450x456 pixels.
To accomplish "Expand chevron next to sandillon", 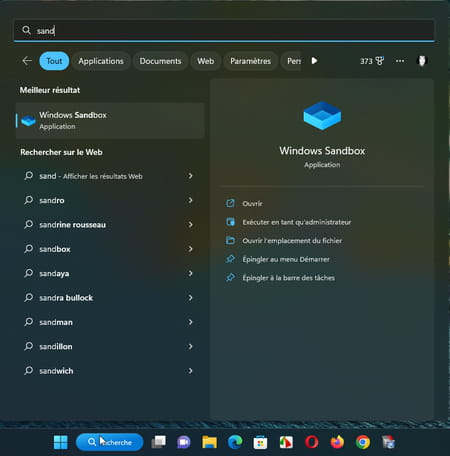I will (x=190, y=346).
